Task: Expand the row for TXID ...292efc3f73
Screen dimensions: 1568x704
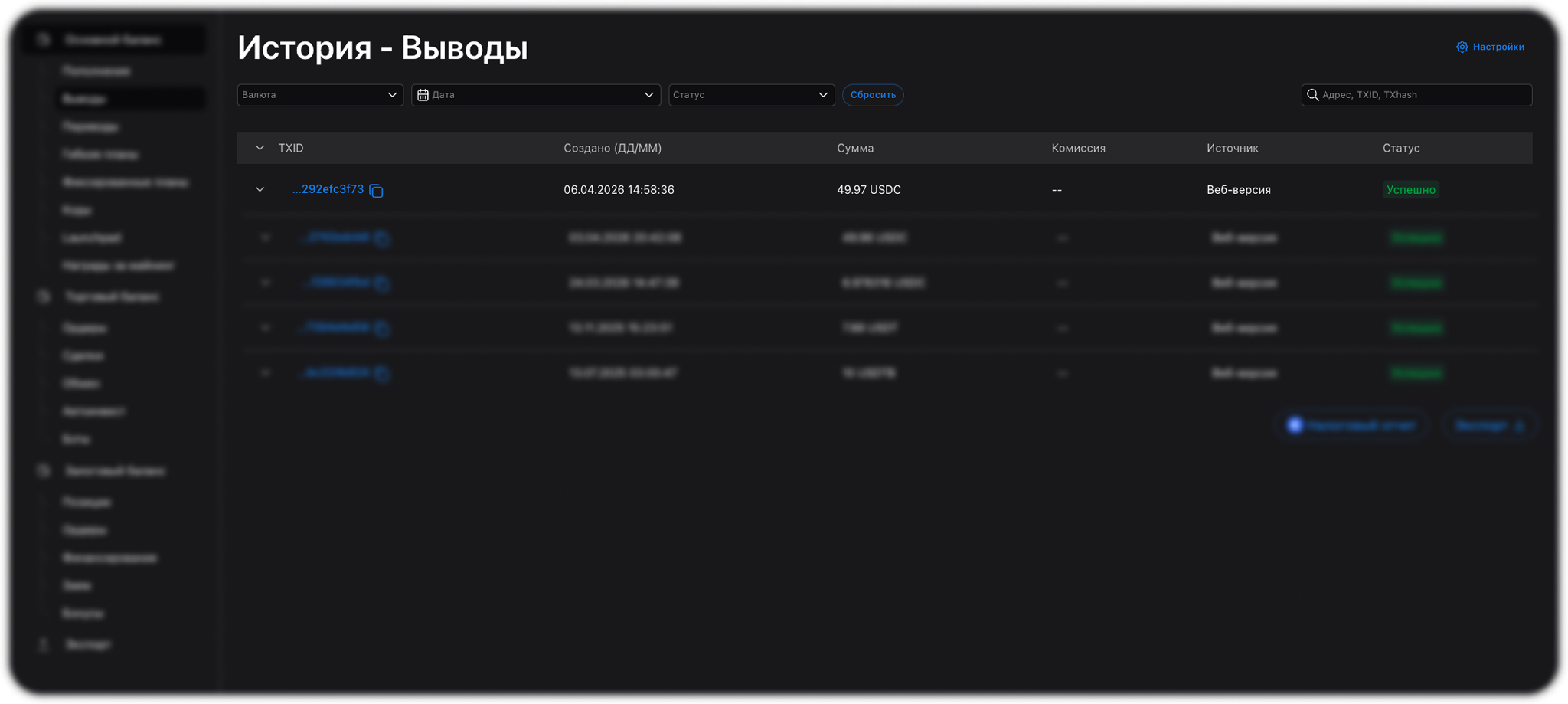Action: (x=260, y=189)
